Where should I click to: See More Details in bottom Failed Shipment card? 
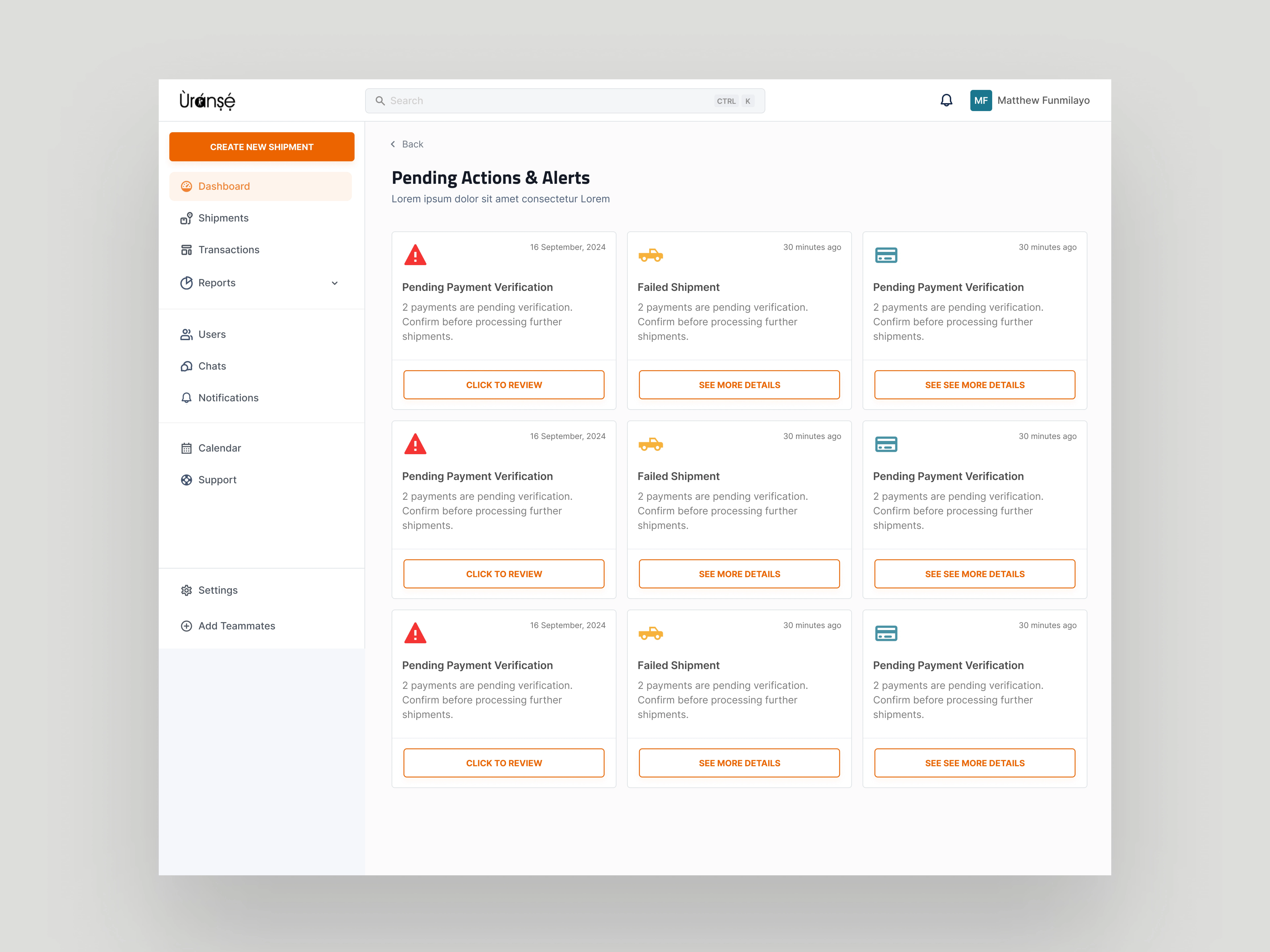click(x=740, y=763)
